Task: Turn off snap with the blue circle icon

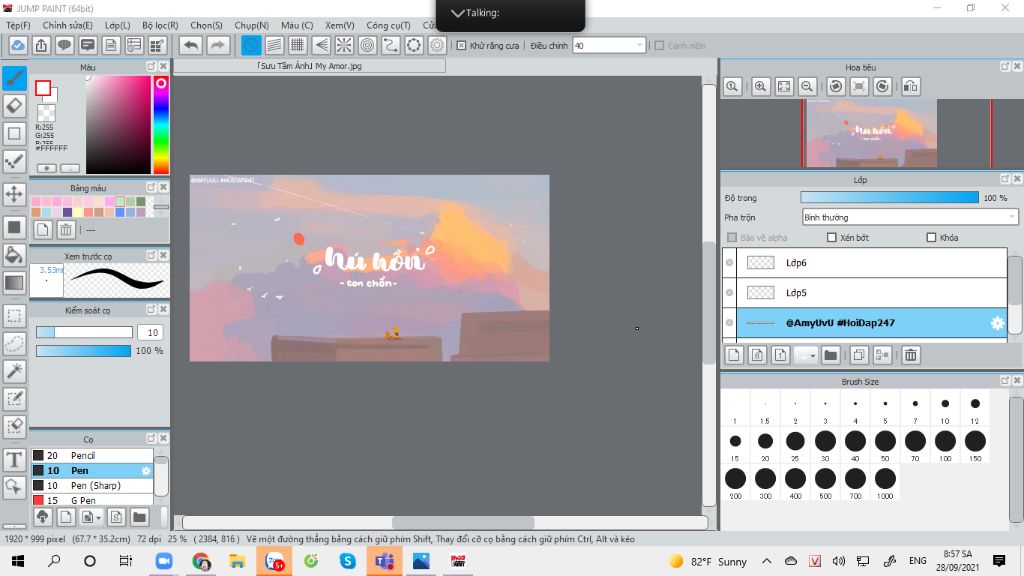Action: coord(251,45)
